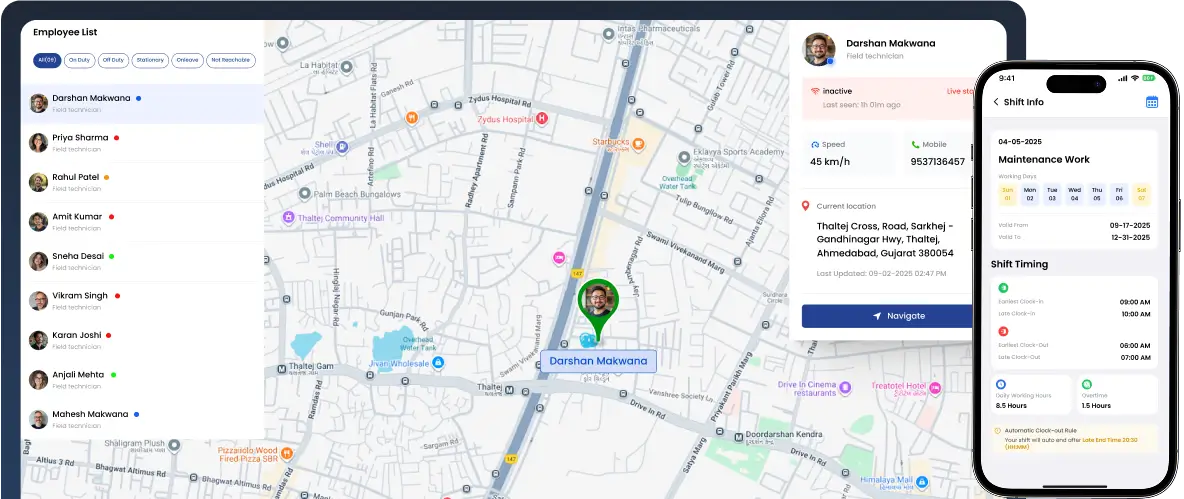This screenshot has width=1184, height=499.
Task: Filter employees by Stationary status
Action: [x=150, y=60]
